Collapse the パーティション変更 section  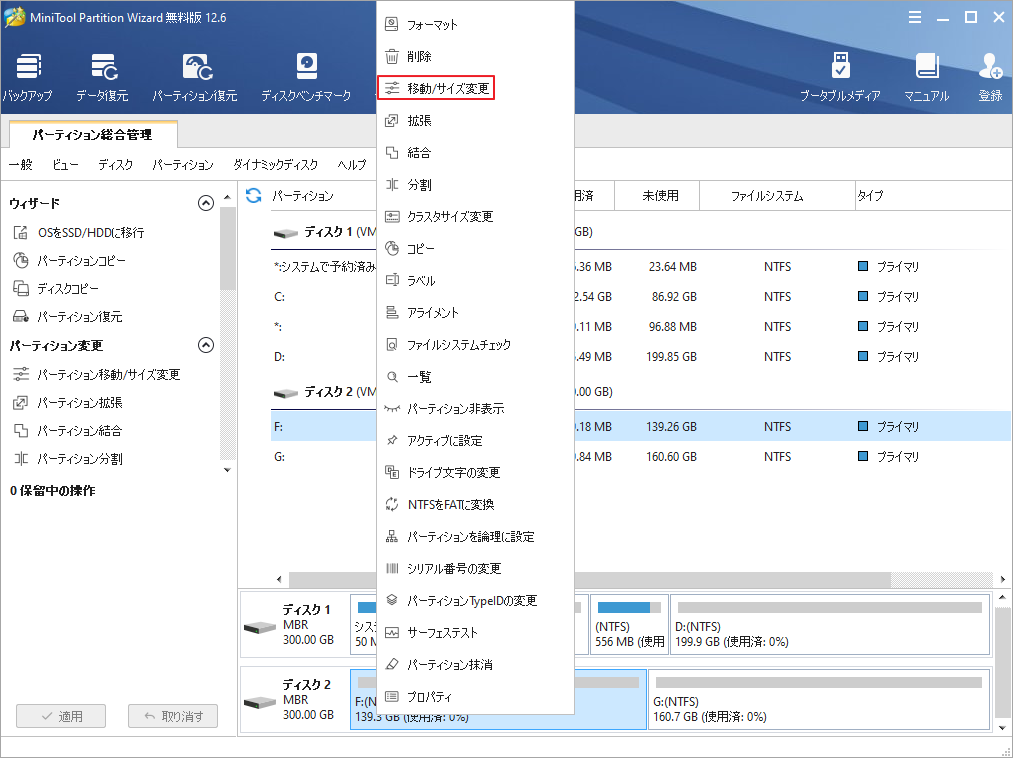tap(206, 345)
